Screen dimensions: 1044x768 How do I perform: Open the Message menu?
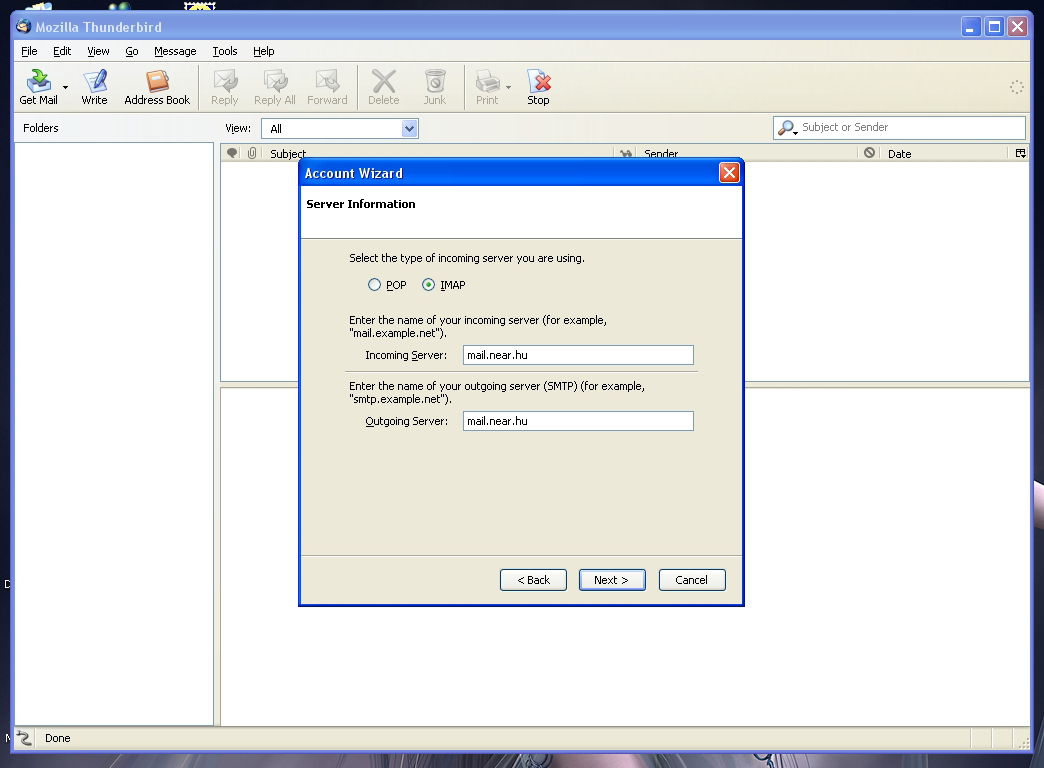click(175, 51)
